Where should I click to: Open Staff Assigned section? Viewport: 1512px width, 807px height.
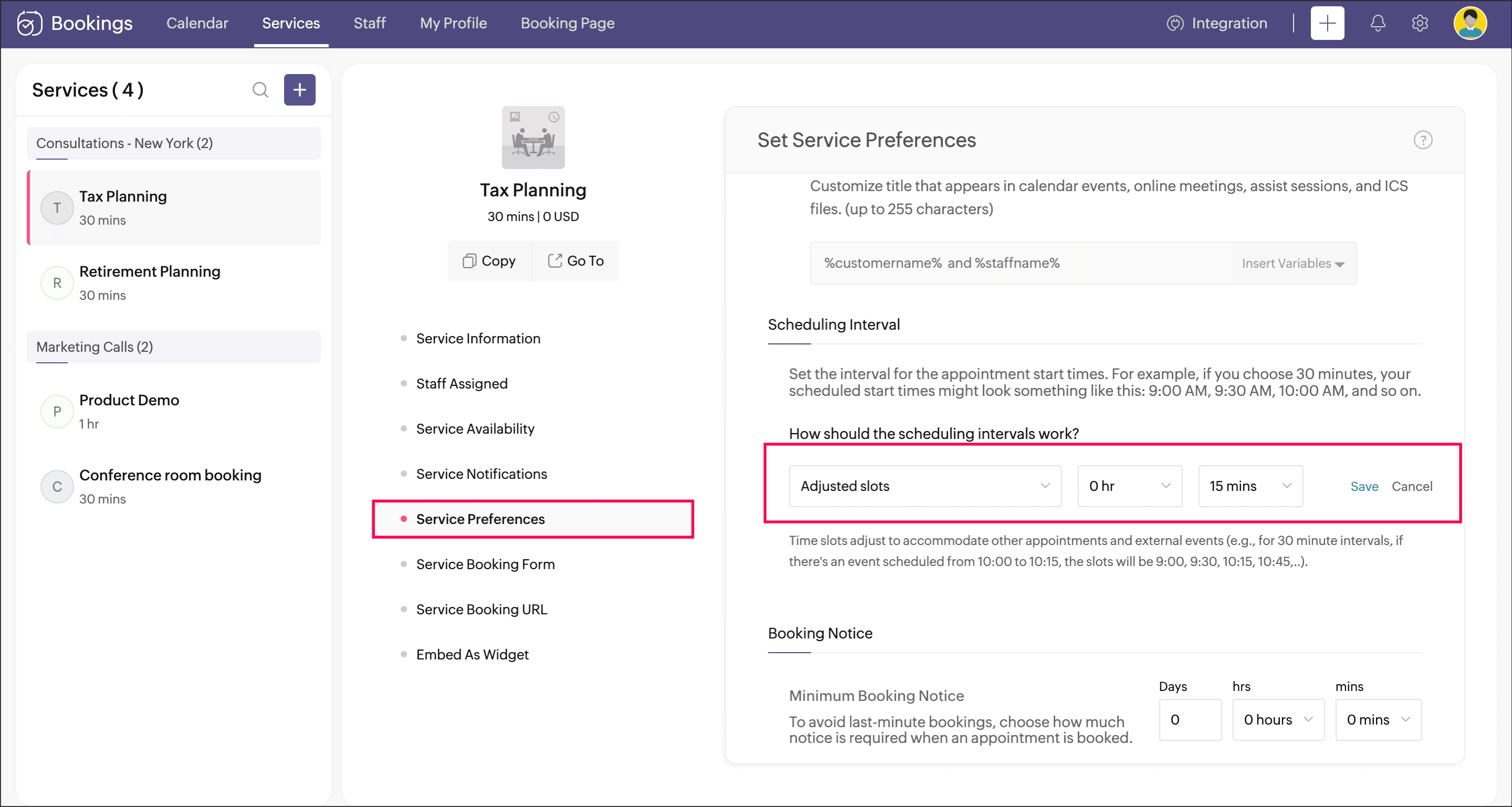(x=461, y=384)
